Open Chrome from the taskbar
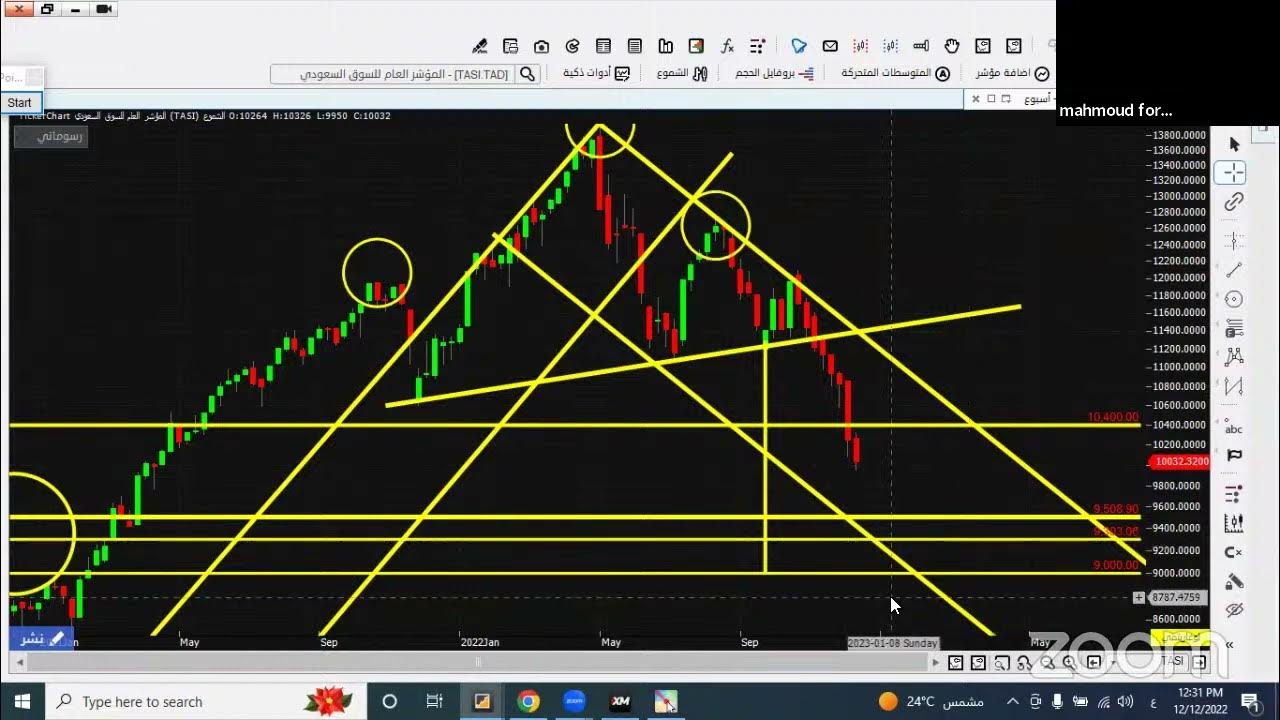 (528, 701)
